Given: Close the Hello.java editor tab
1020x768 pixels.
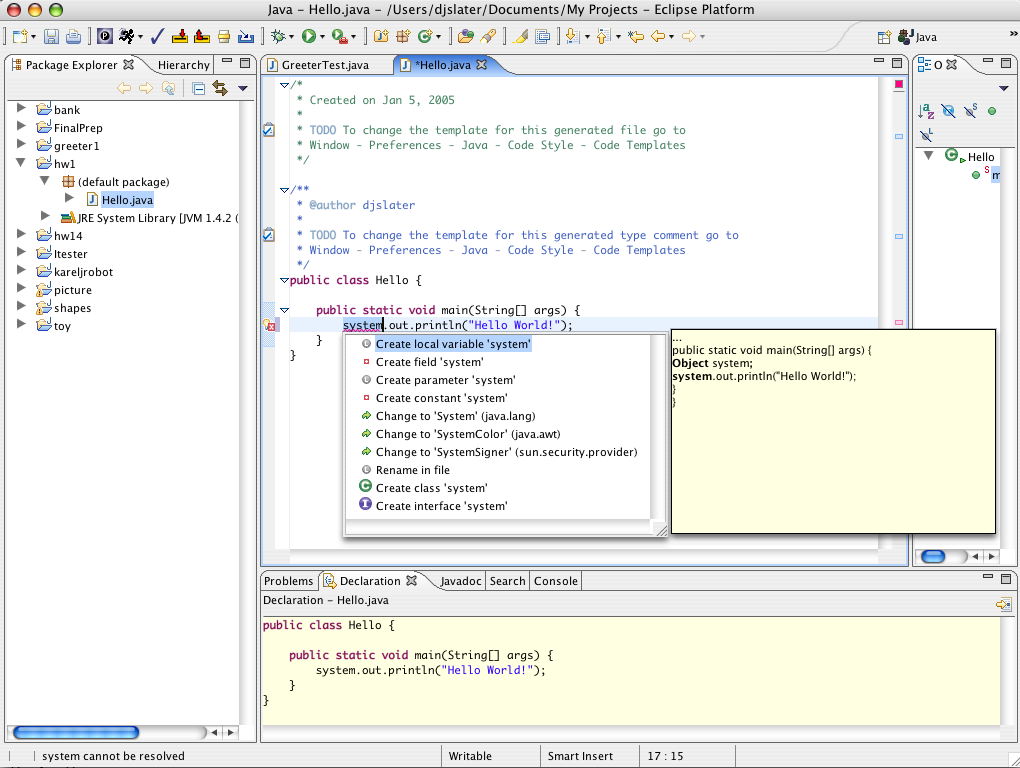Looking at the screenshot, I should (x=481, y=64).
